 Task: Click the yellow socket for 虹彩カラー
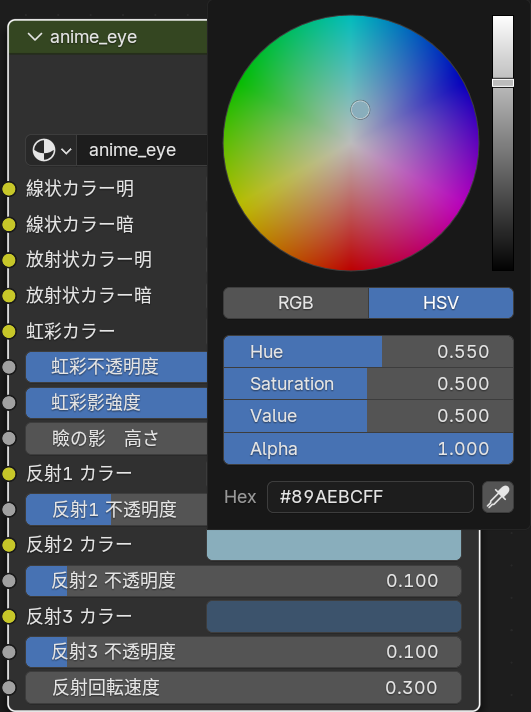pos(9,331)
